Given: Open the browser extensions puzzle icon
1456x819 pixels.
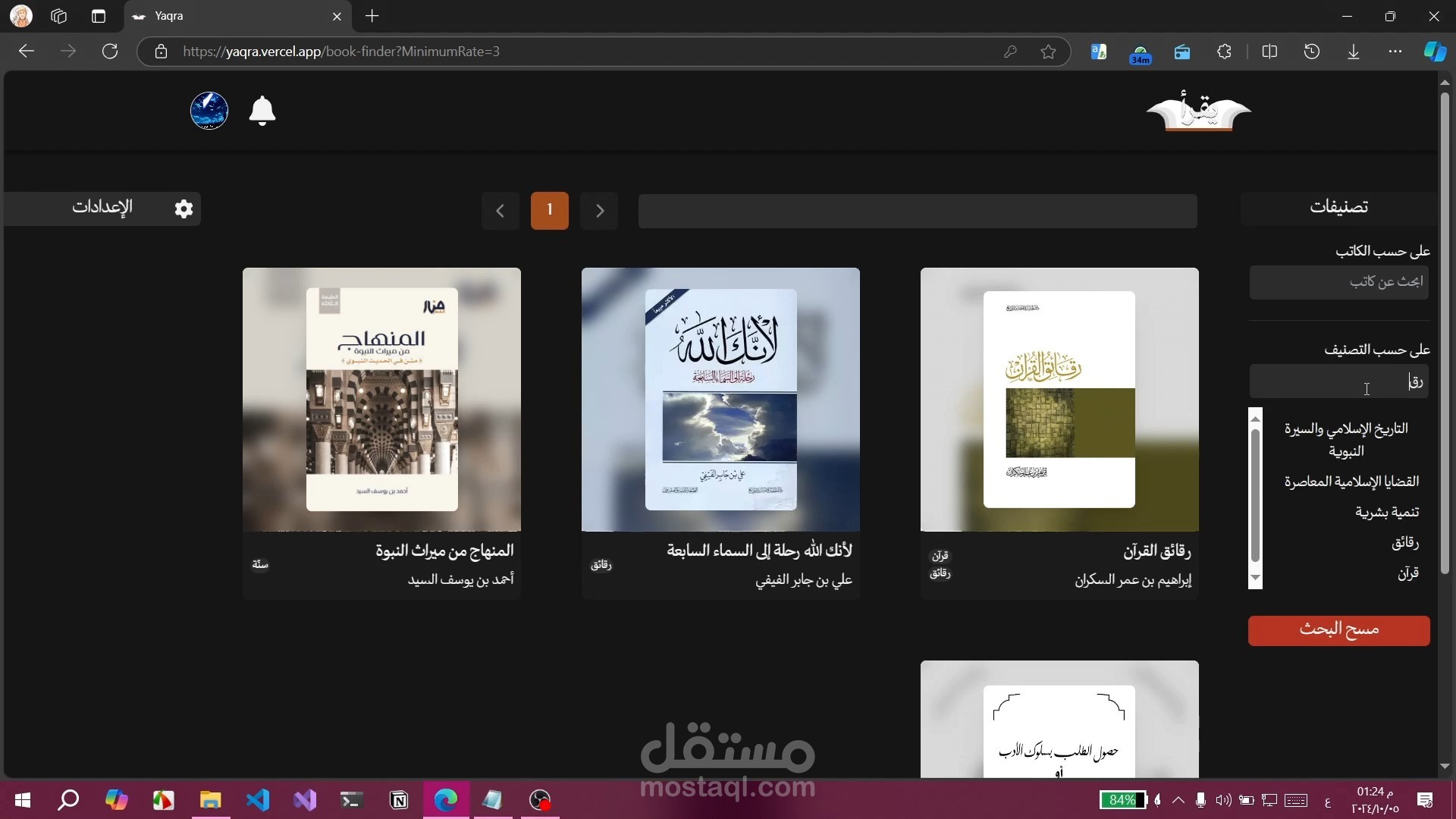Looking at the screenshot, I should (x=1224, y=52).
